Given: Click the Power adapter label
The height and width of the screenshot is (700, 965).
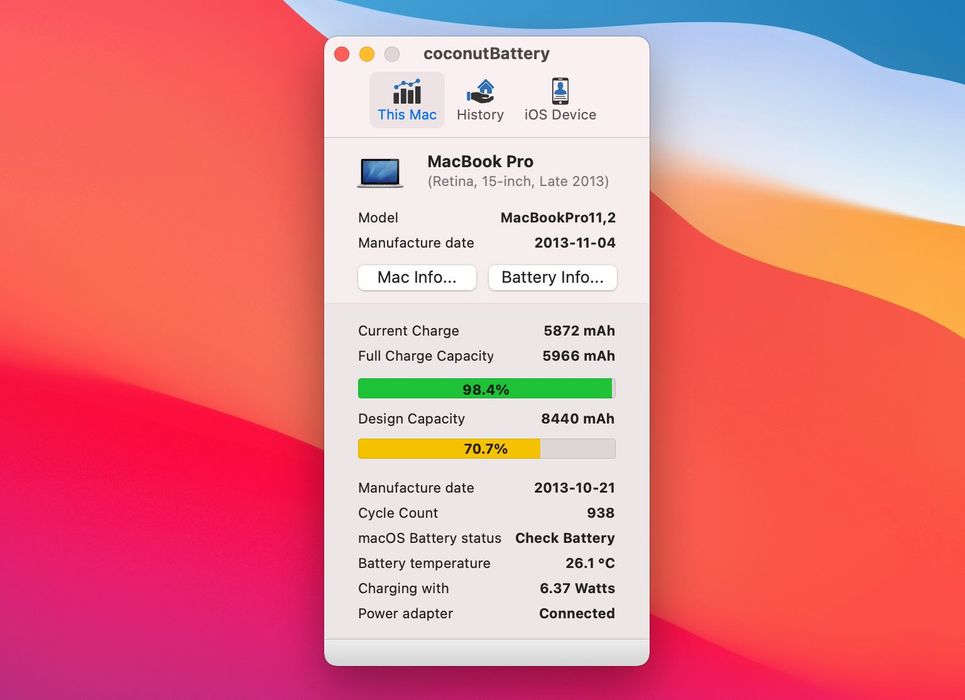Looking at the screenshot, I should pyautogui.click(x=406, y=614).
